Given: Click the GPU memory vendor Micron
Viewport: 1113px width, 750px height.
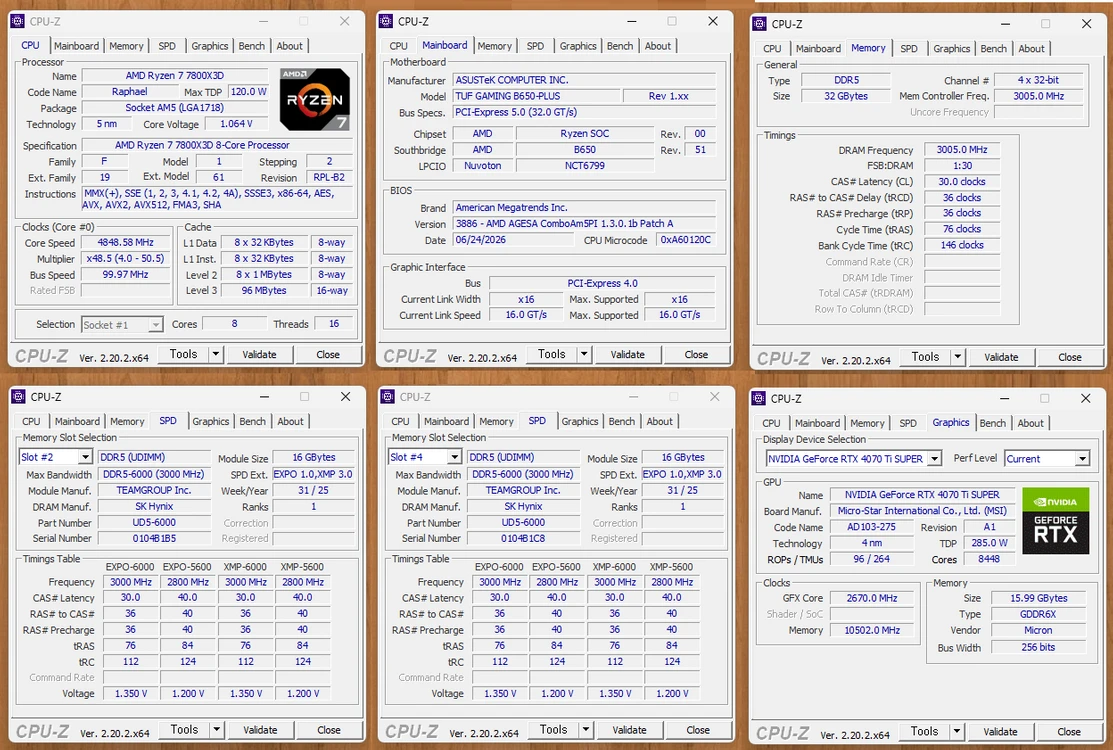Looking at the screenshot, I should 1038,630.
